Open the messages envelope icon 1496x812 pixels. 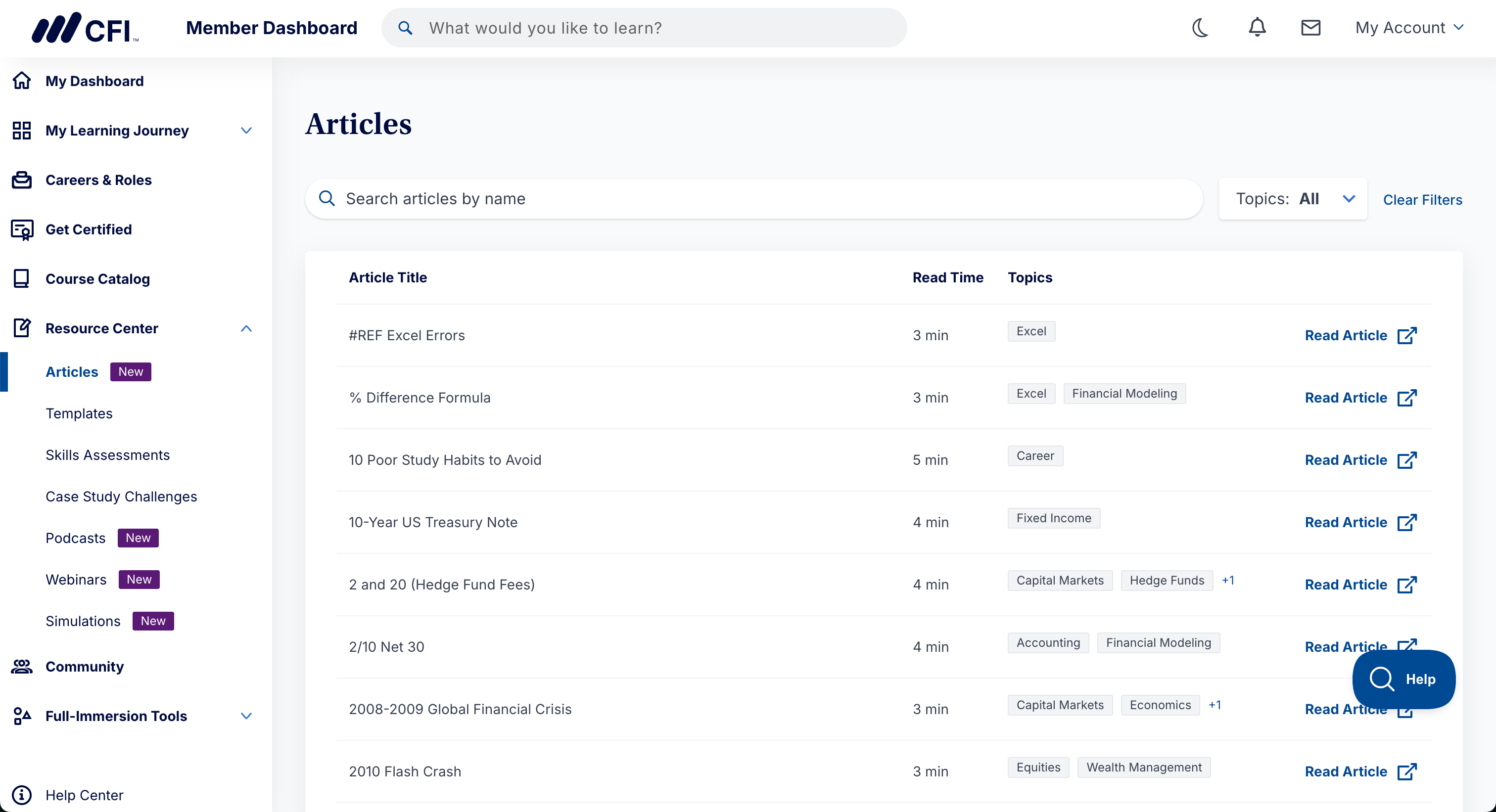pyautogui.click(x=1310, y=28)
